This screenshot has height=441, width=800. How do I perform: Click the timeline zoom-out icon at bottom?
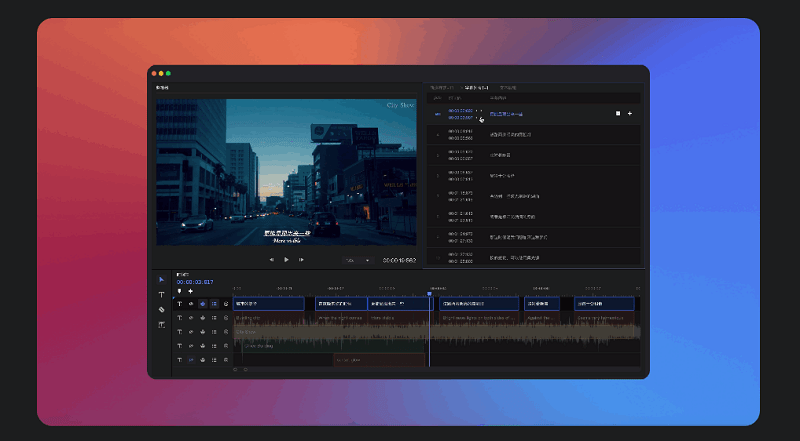[x=235, y=370]
